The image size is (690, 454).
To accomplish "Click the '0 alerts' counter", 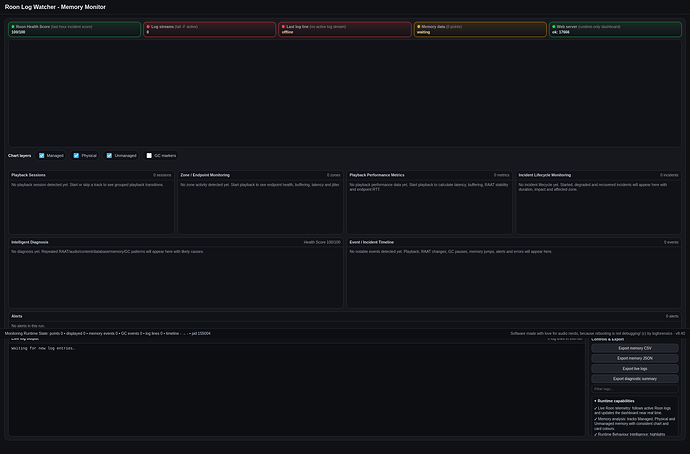I will tap(672, 316).
